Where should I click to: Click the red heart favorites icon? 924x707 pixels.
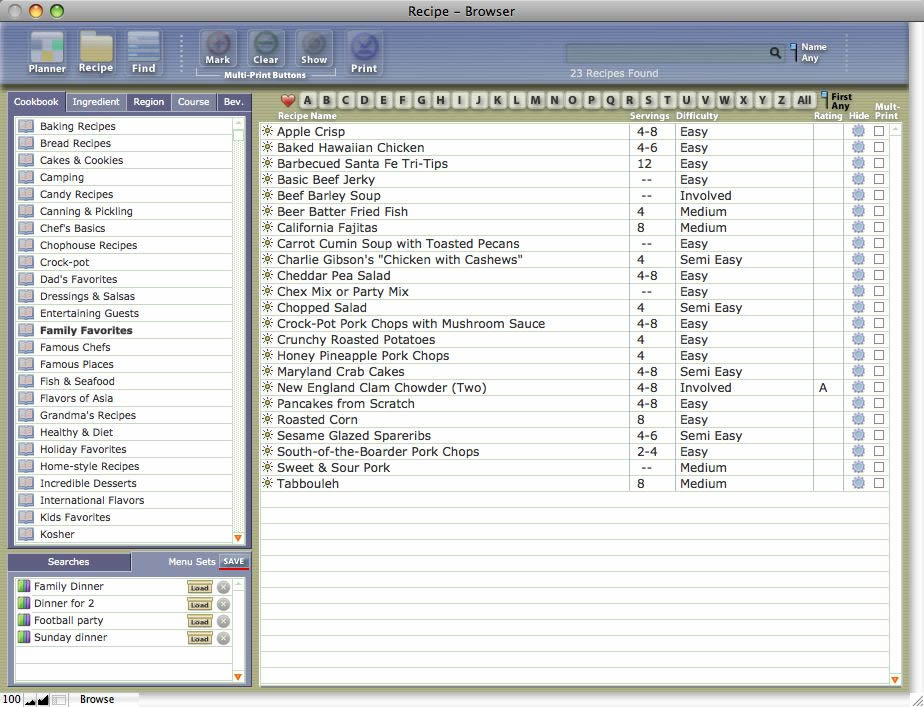288,100
